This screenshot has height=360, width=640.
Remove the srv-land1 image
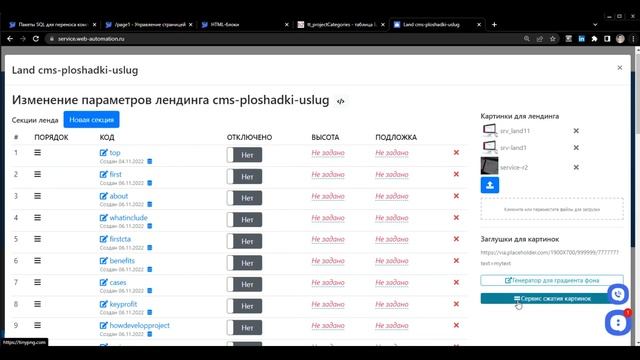tap(576, 147)
